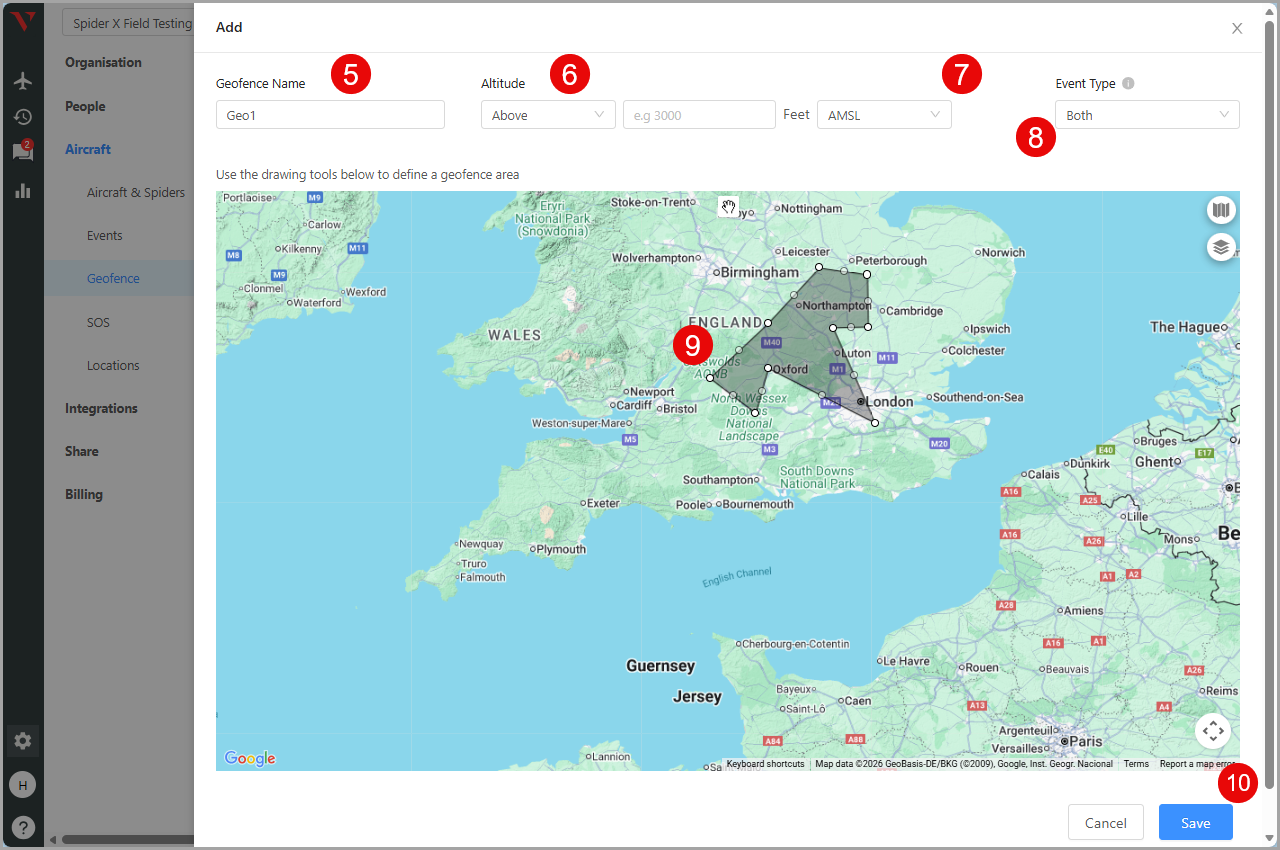Click the settings gear icon

pyautogui.click(x=23, y=741)
